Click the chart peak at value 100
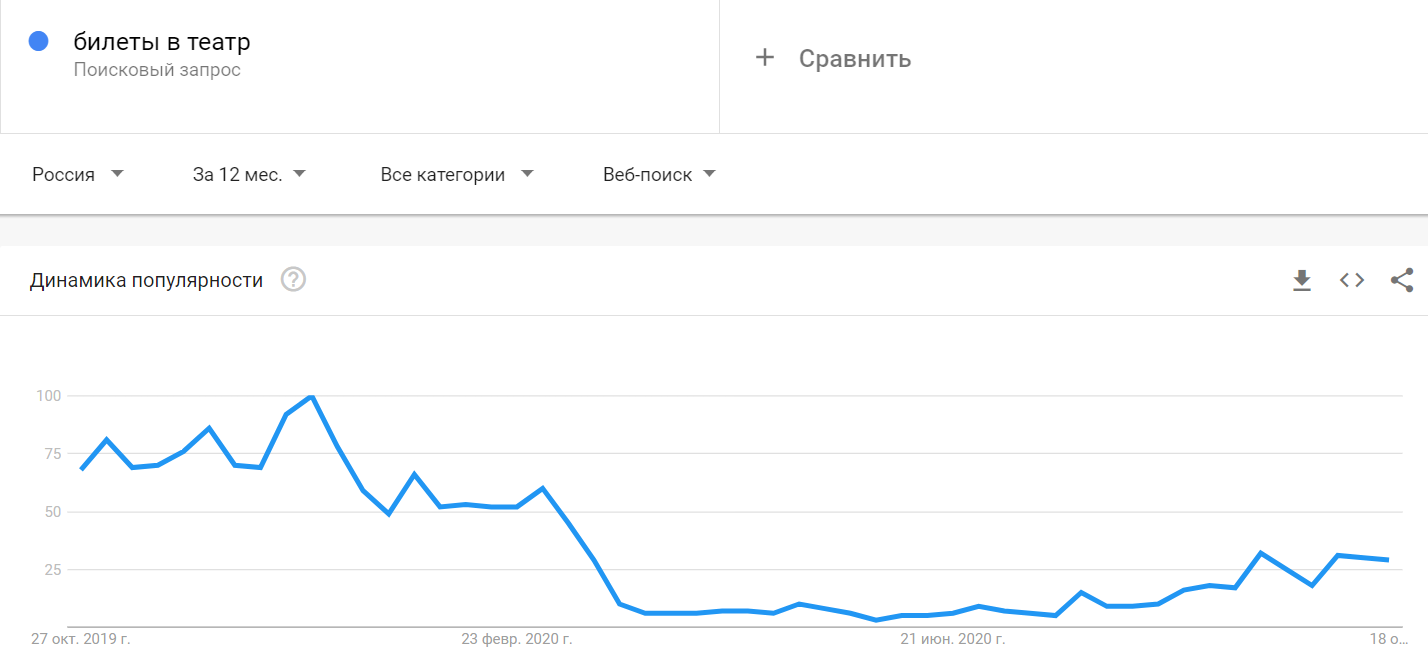Screen dimensions: 1428x659 point(310,395)
